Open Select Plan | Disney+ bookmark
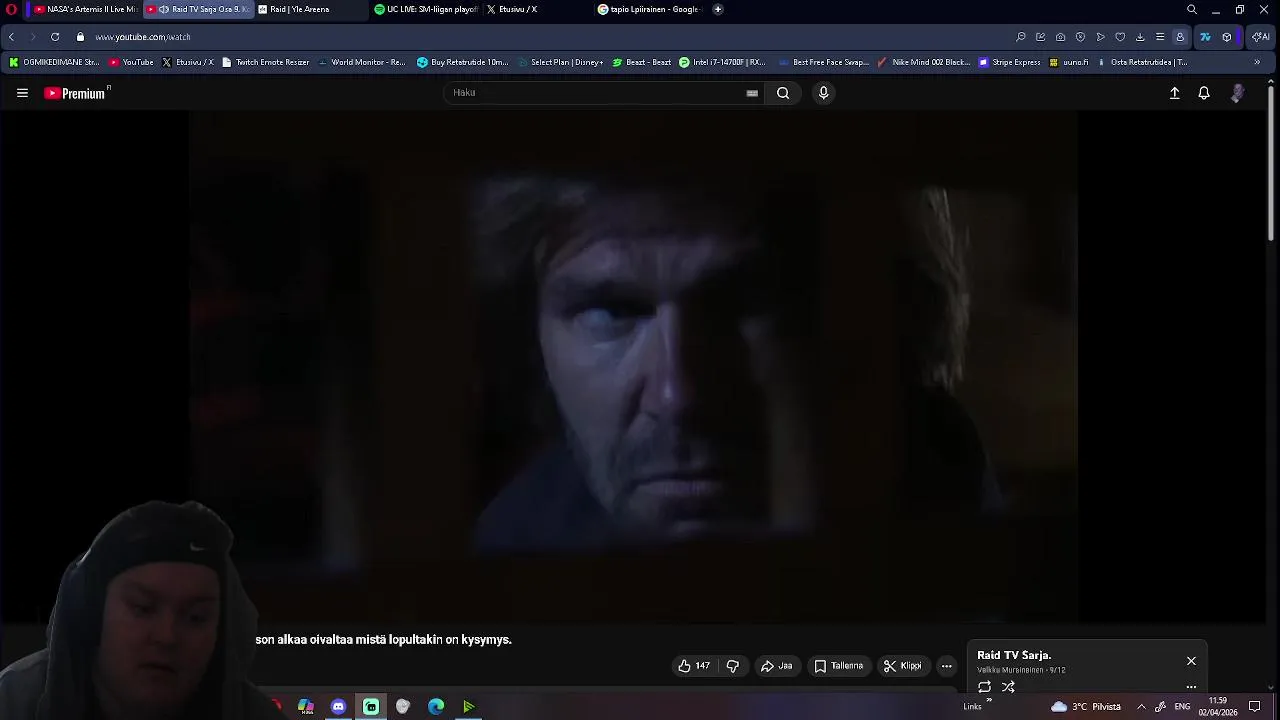This screenshot has width=1280, height=720. (560, 62)
